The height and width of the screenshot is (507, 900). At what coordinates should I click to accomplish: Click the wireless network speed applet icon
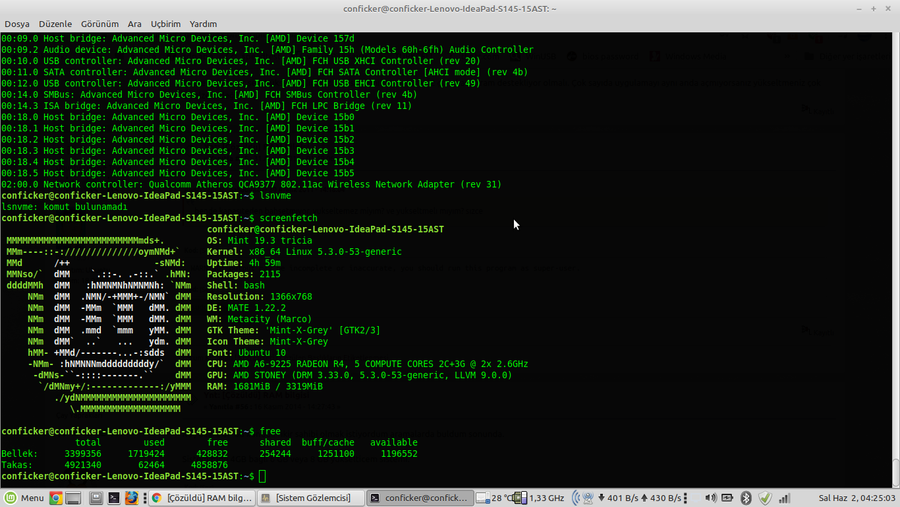[x=584, y=498]
